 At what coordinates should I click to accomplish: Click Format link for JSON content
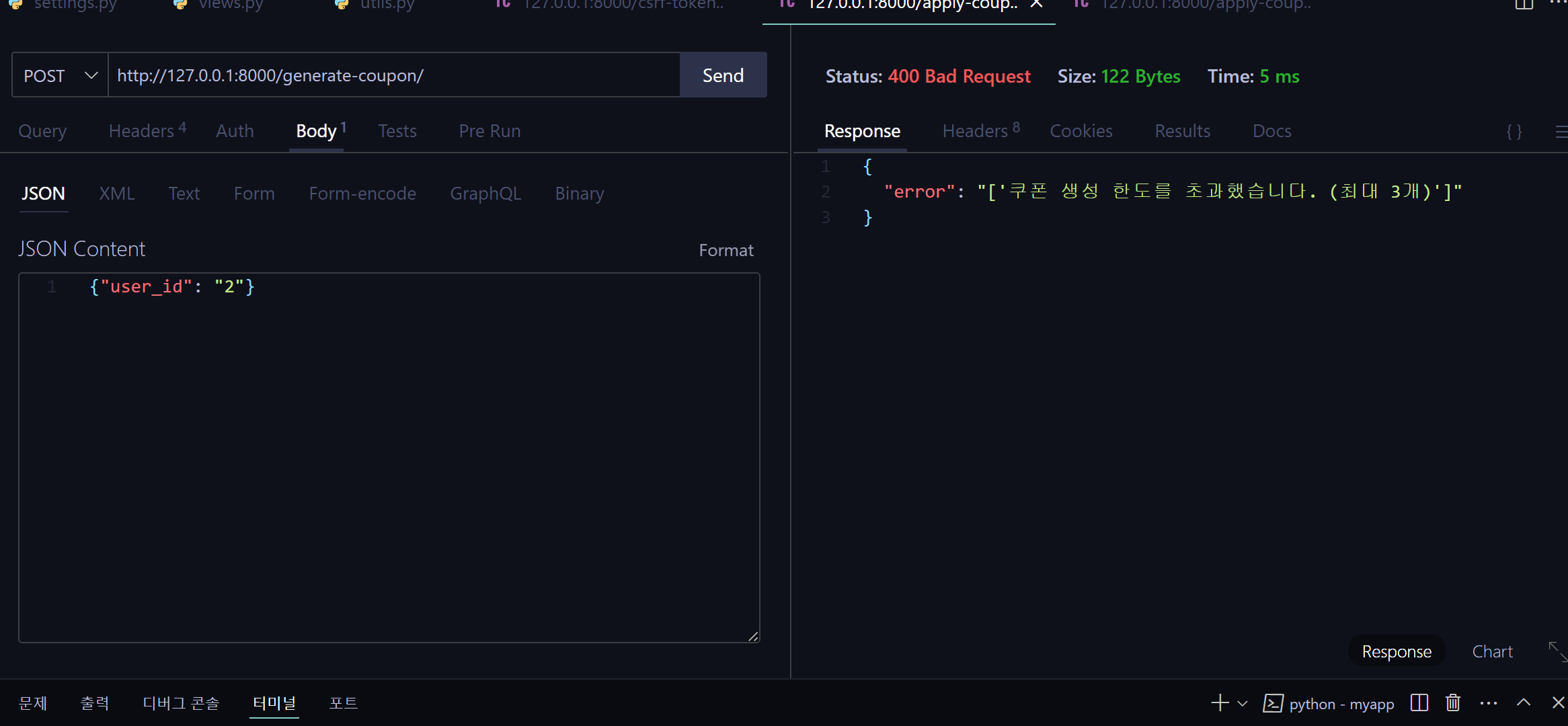coord(726,250)
